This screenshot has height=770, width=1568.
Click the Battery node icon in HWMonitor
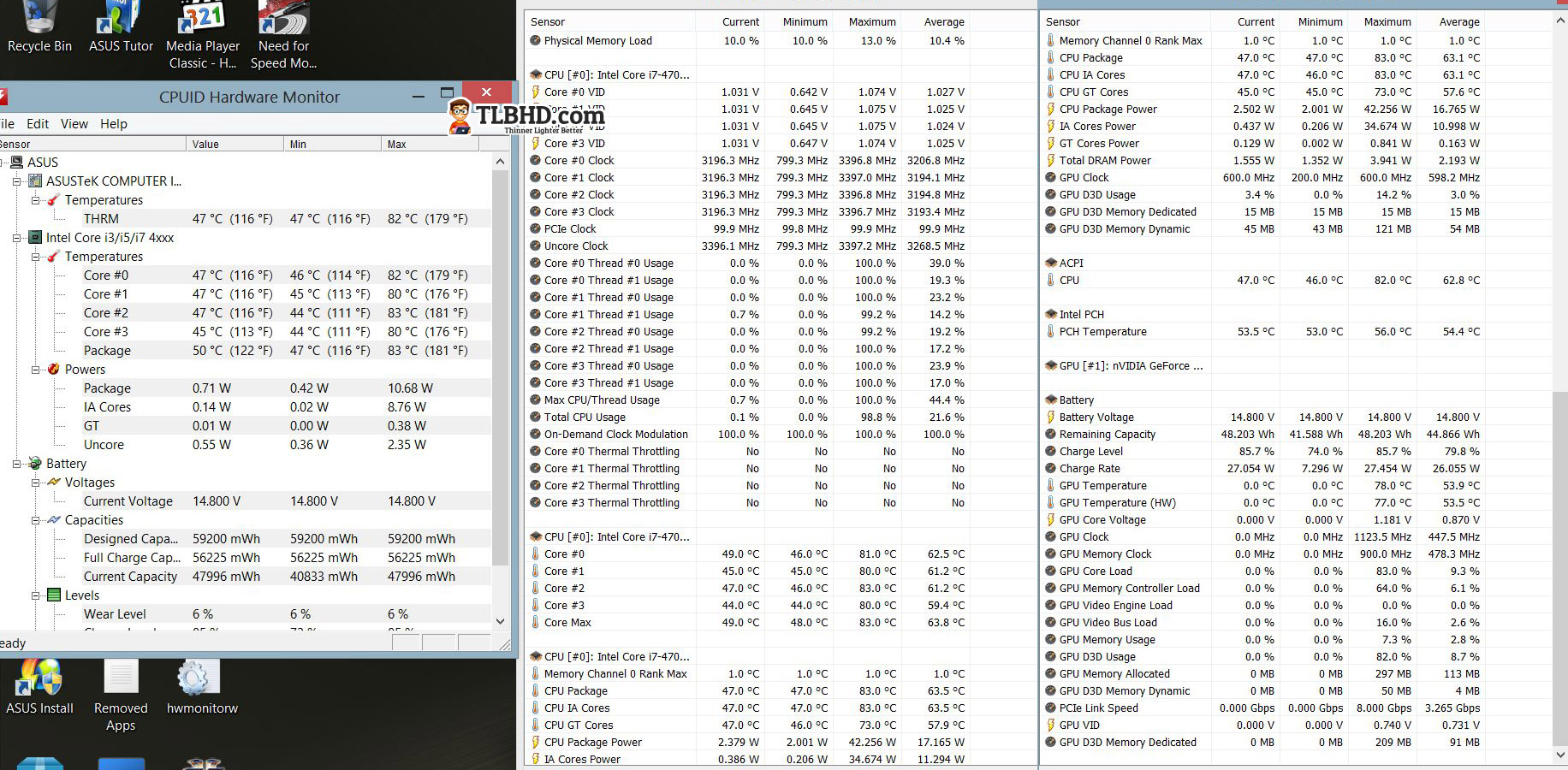pos(35,463)
